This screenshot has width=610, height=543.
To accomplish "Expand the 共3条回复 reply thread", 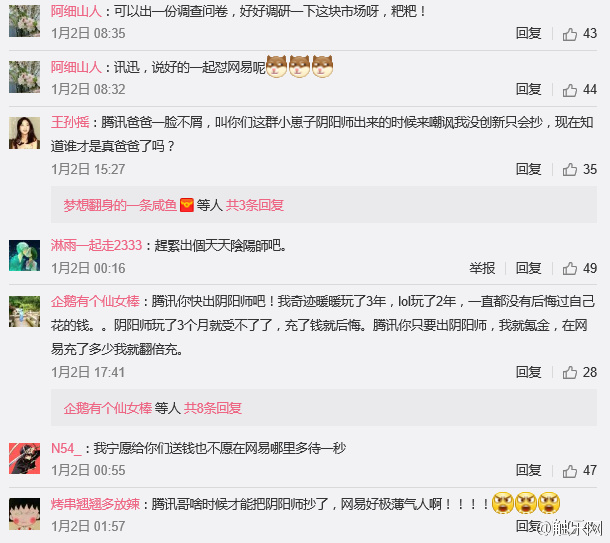I will (x=255, y=205).
